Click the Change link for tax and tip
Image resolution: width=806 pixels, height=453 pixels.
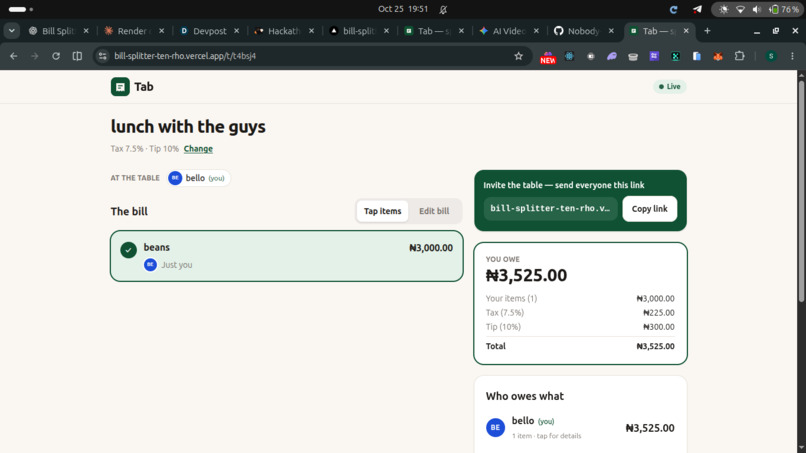(198, 149)
